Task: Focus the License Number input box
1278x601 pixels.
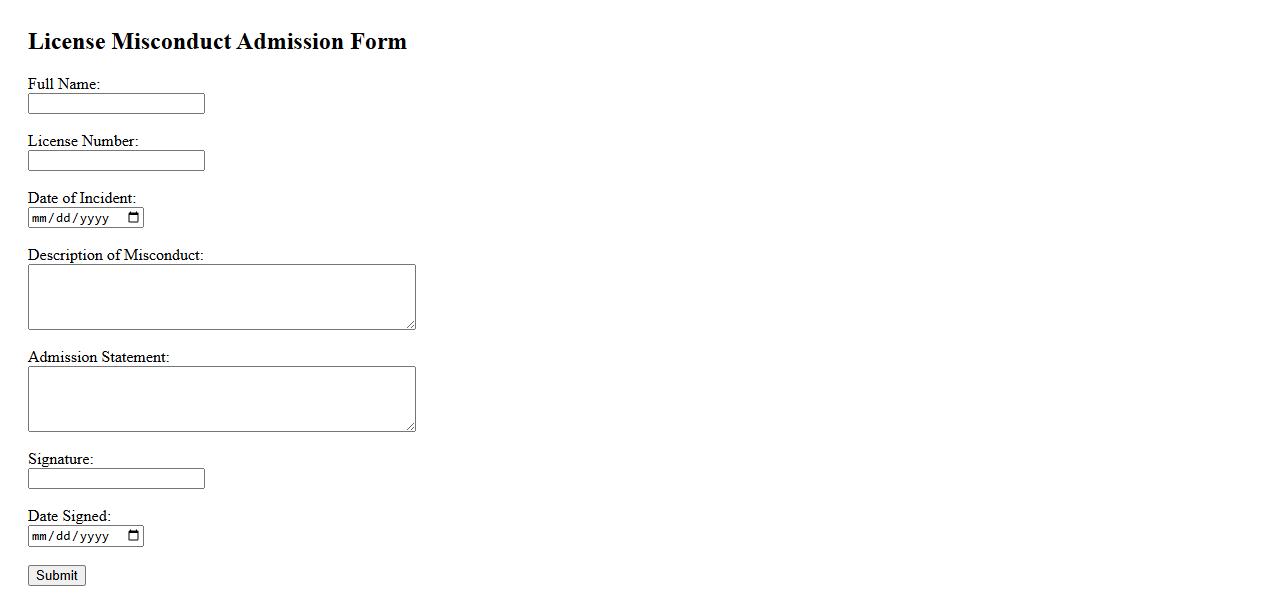Action: [x=116, y=161]
